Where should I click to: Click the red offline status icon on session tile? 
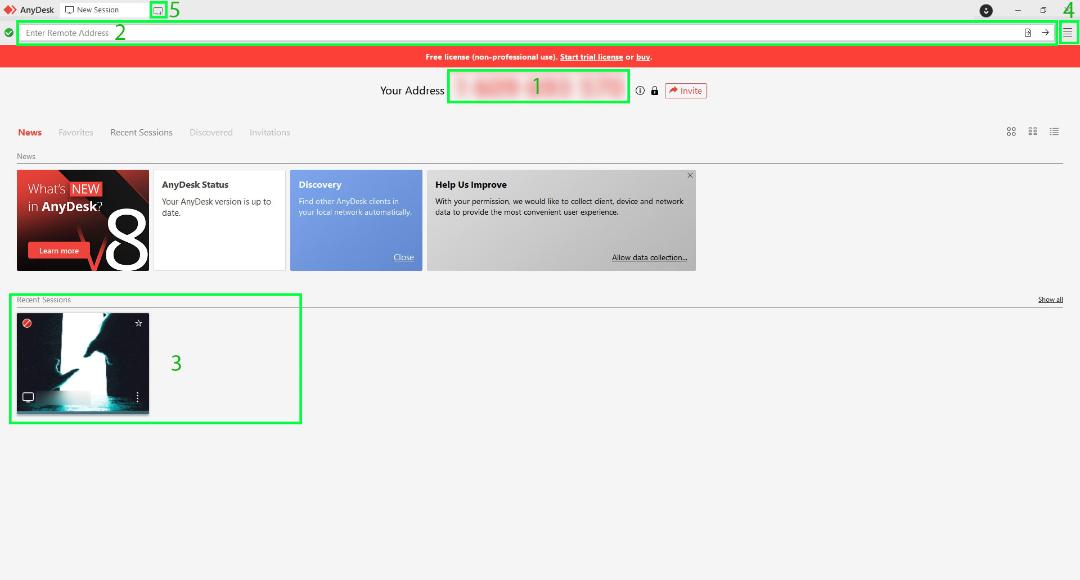27,323
